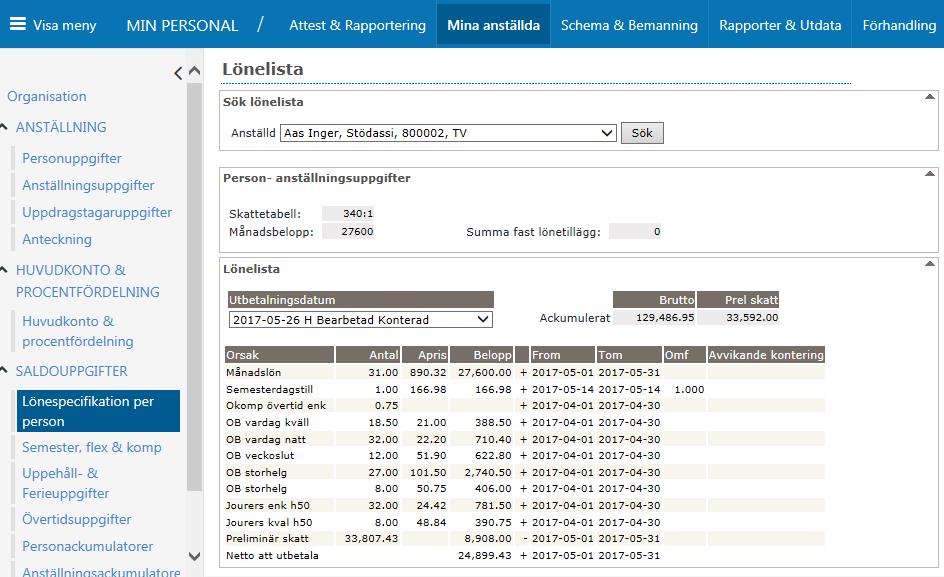Open the Förhandling tab
944x577 pixels.
point(899,25)
